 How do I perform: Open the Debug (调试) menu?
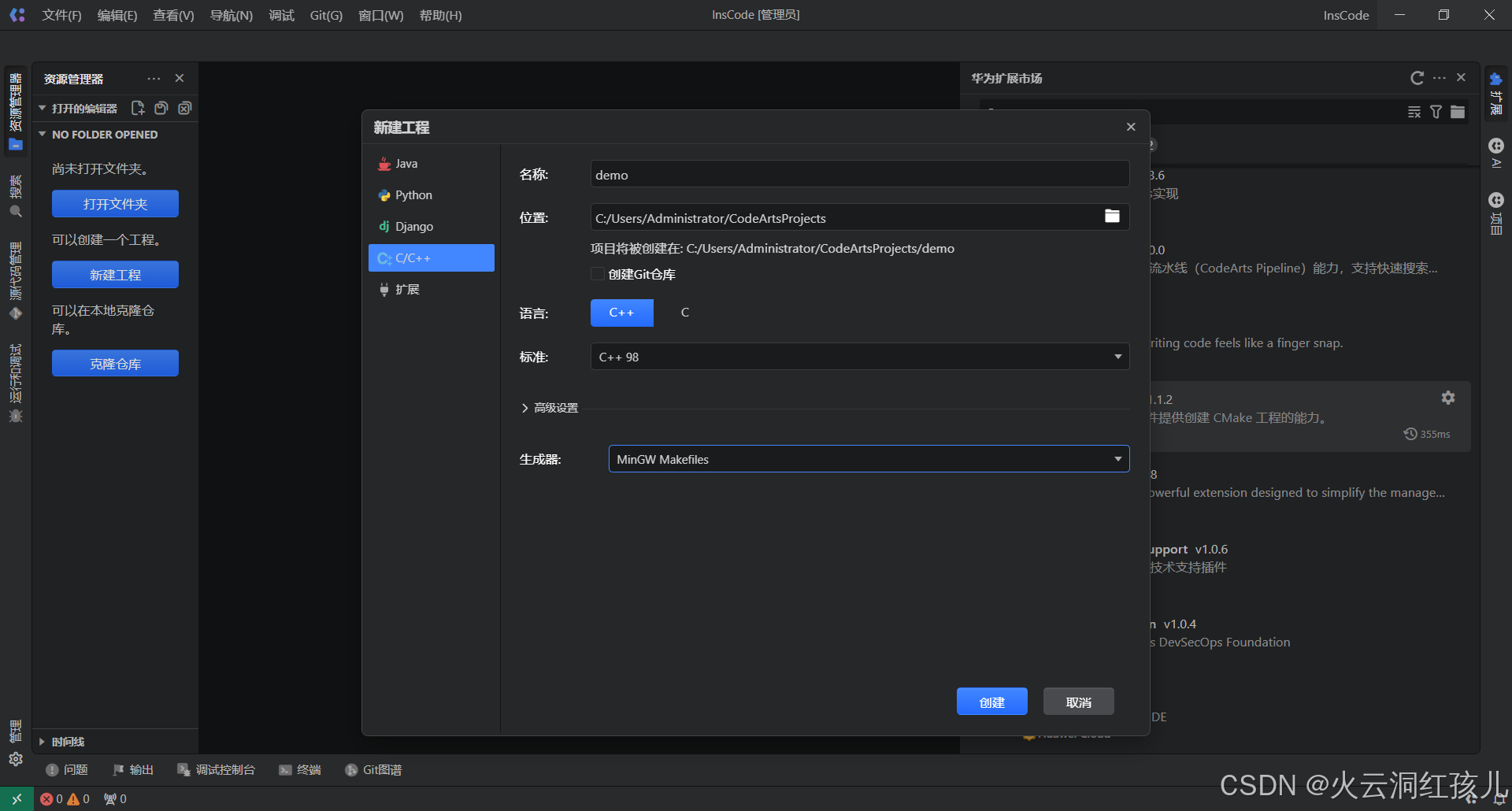pyautogui.click(x=282, y=15)
